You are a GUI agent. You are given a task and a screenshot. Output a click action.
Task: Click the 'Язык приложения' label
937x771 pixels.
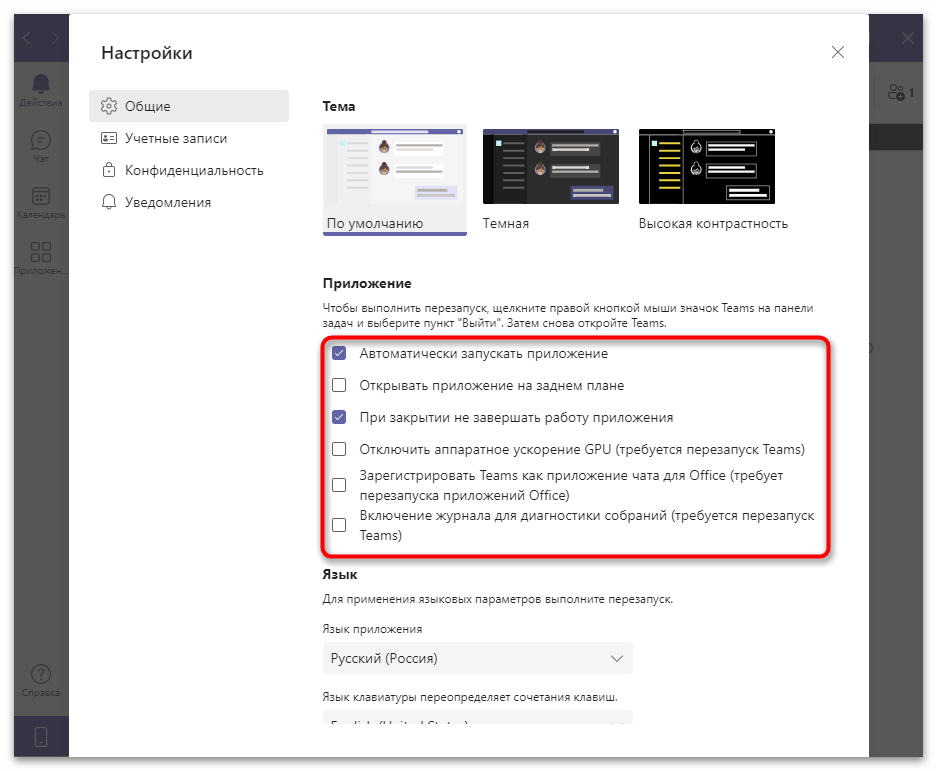click(372, 629)
